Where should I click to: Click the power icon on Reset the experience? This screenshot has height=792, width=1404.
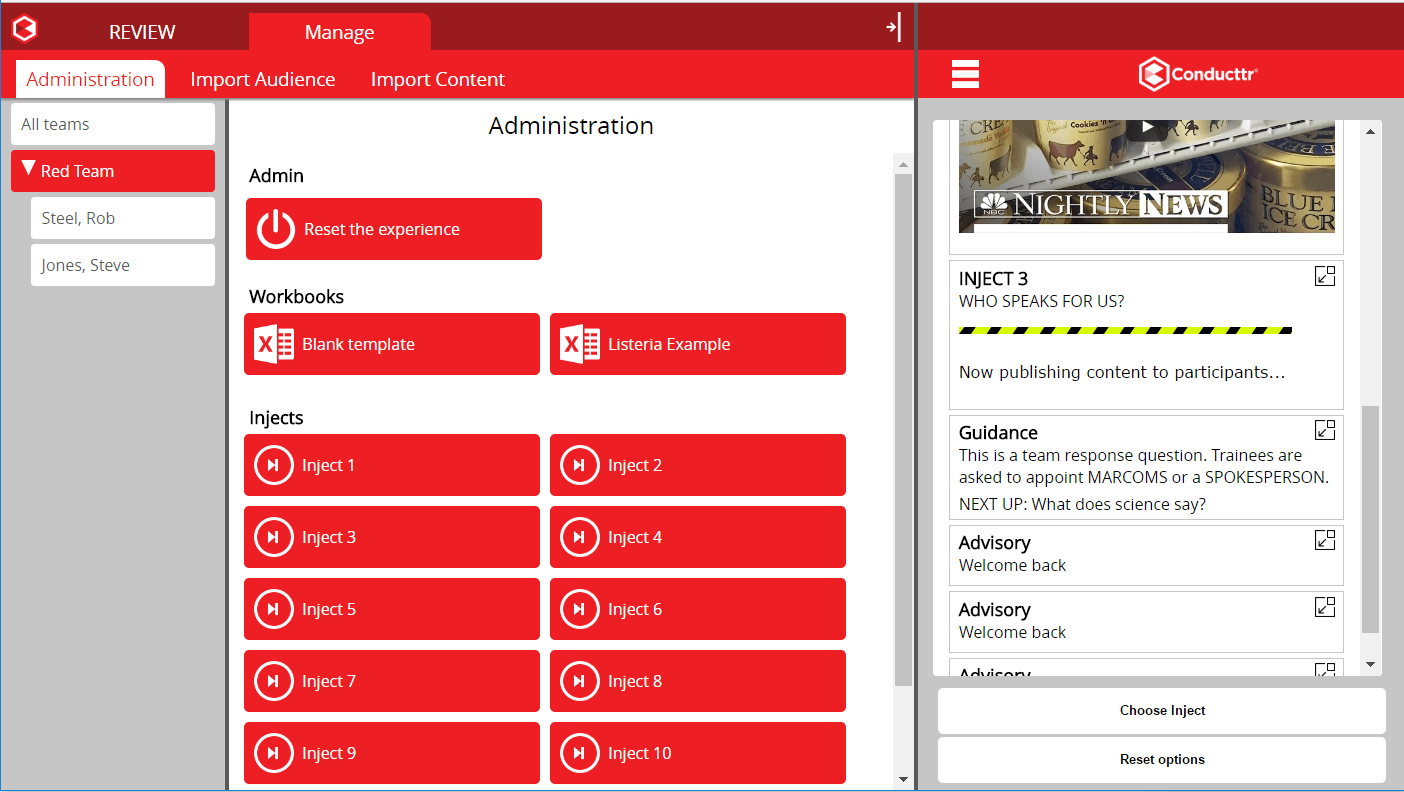(x=276, y=229)
